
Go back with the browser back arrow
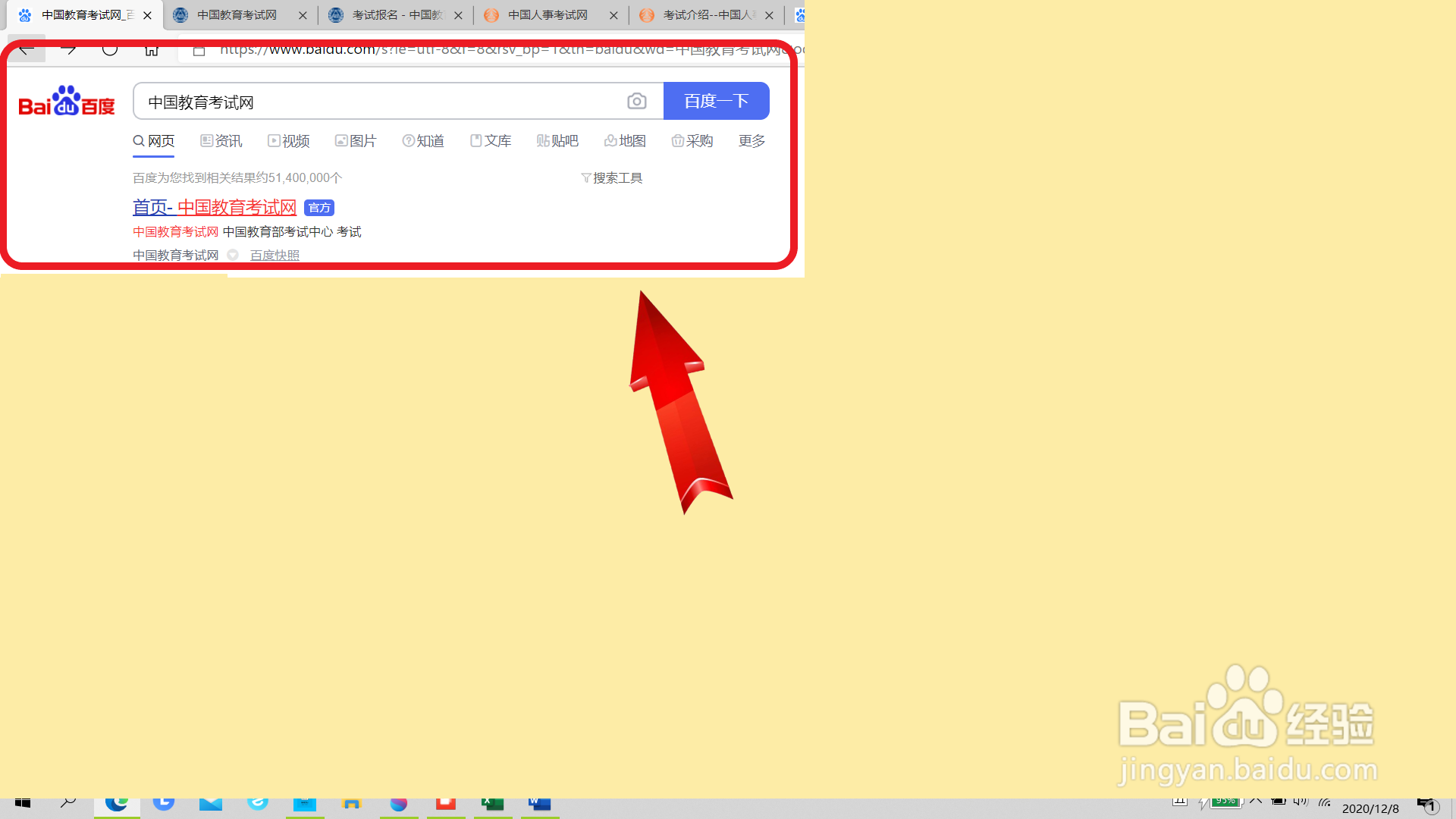point(27,49)
